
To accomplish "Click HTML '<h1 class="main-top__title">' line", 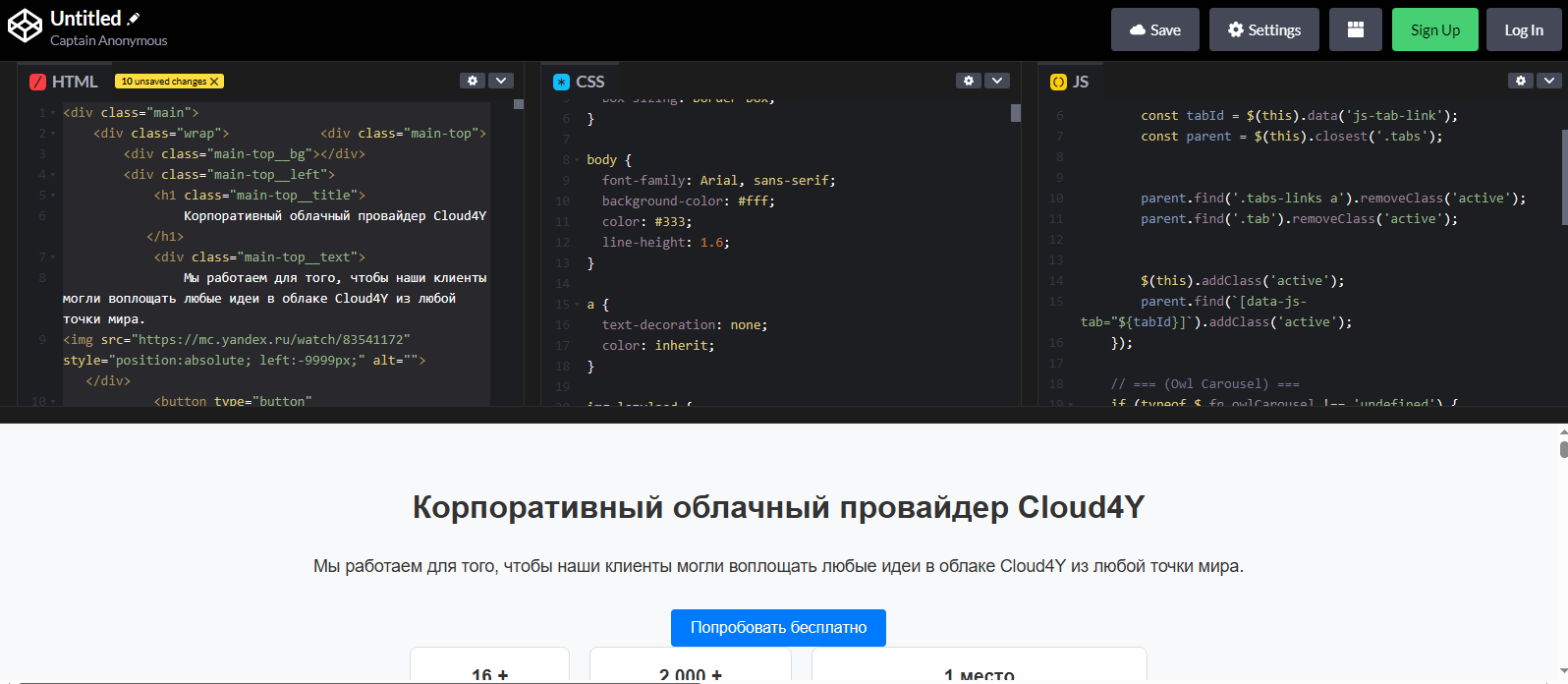I will coord(259,196).
